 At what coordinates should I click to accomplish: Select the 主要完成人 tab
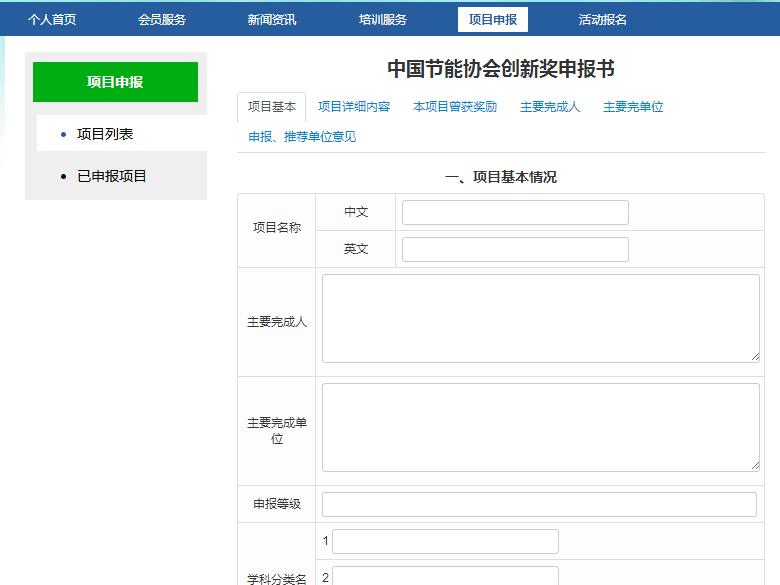pyautogui.click(x=550, y=107)
